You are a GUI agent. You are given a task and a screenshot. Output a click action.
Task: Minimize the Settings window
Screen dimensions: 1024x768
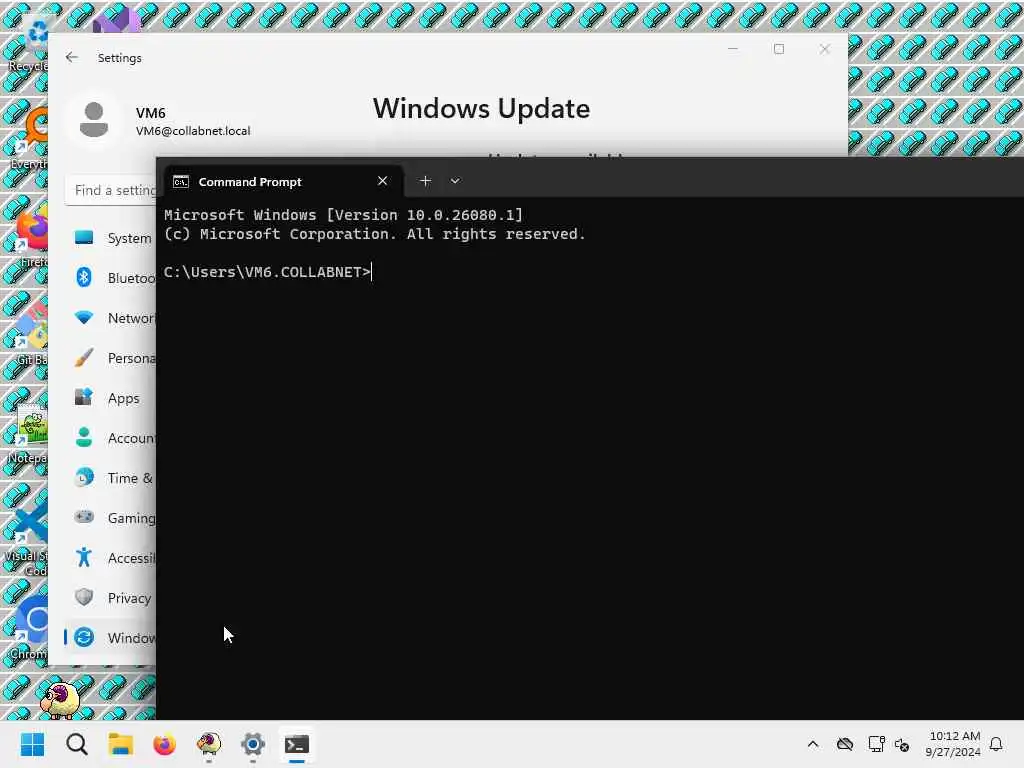click(733, 49)
